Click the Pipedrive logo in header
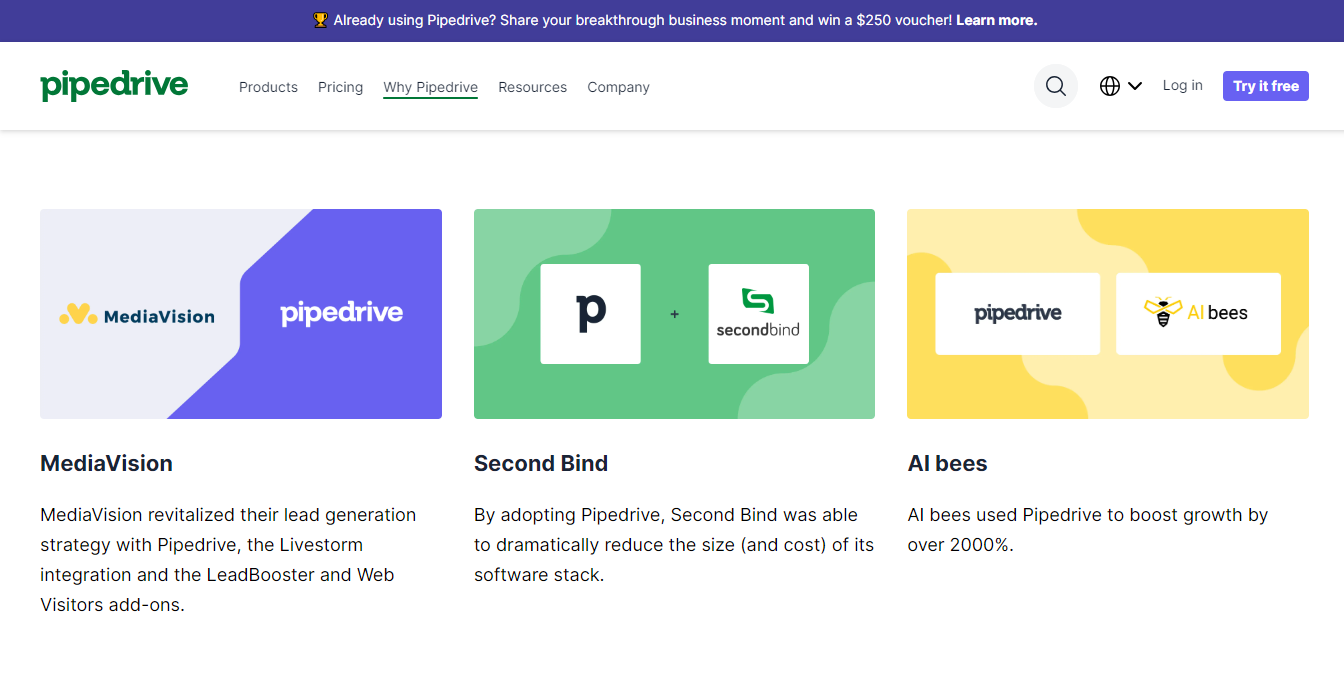1344x686 pixels. (114, 86)
